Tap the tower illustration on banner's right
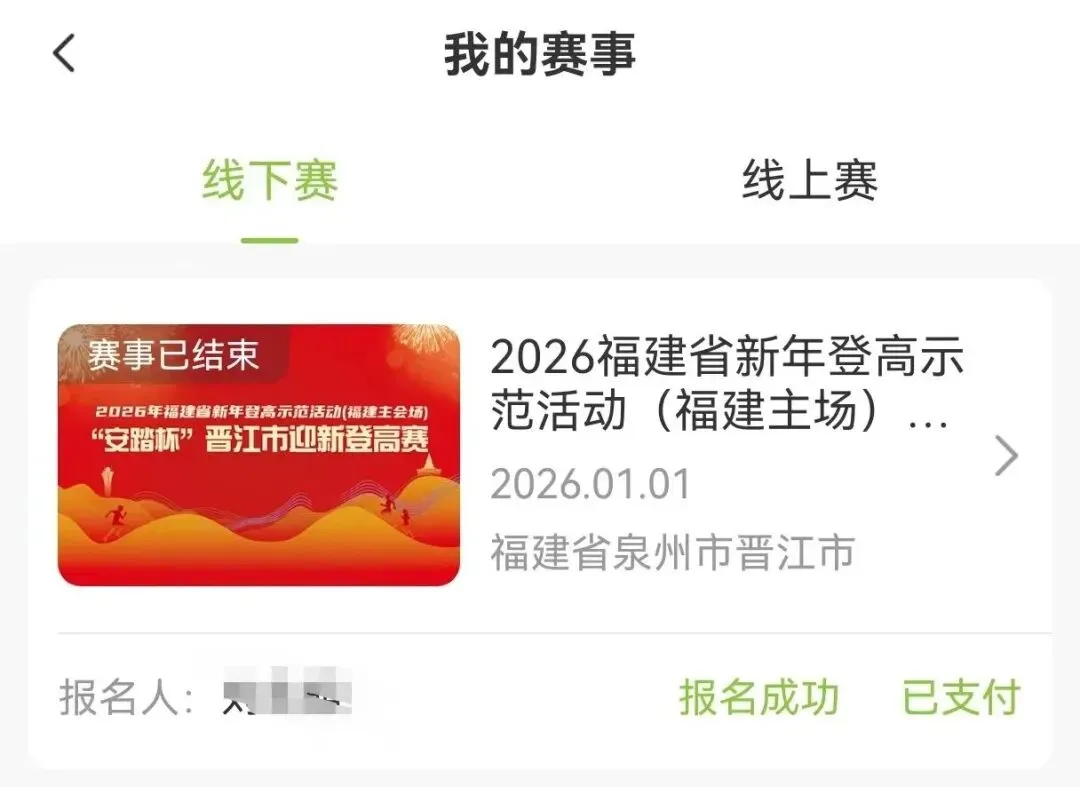The image size is (1080, 787). tap(428, 465)
